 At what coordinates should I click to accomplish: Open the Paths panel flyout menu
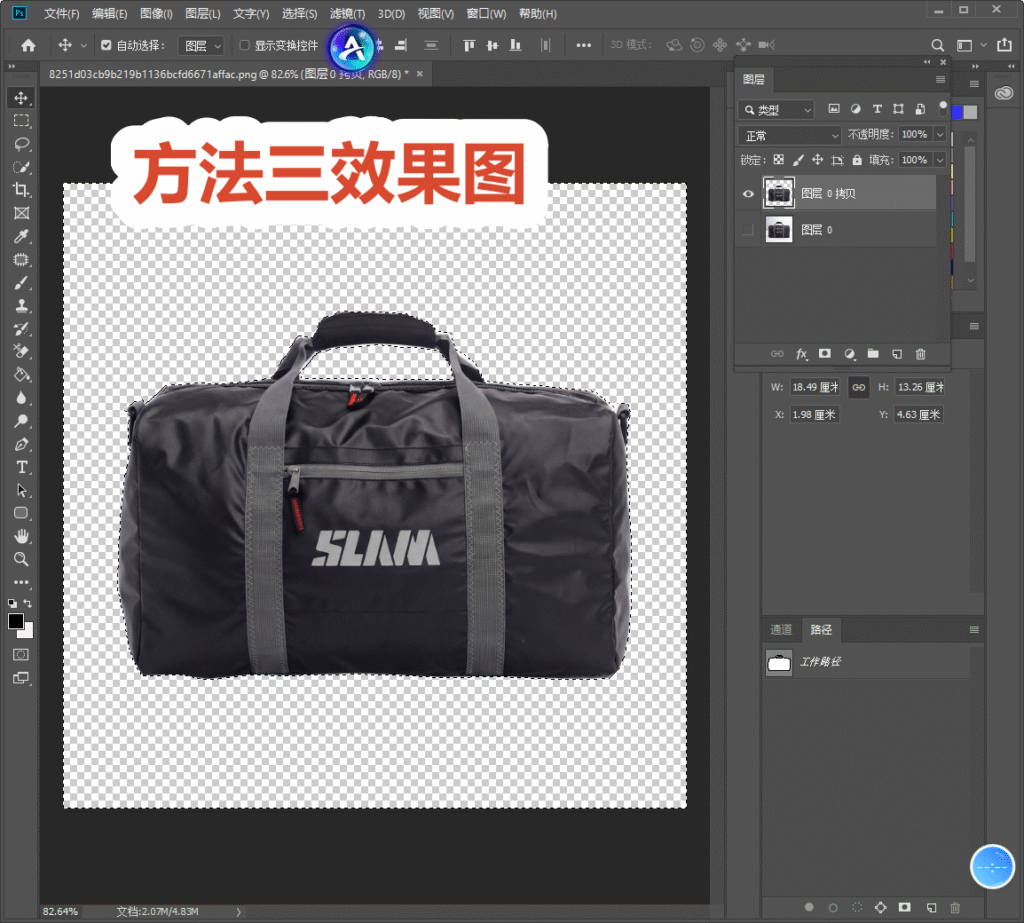point(974,630)
